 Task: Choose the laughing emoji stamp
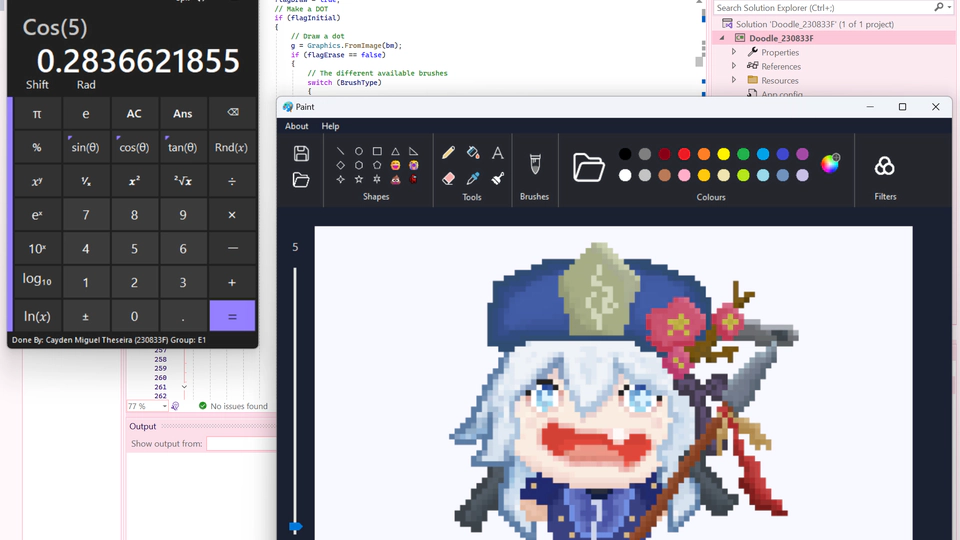(396, 165)
